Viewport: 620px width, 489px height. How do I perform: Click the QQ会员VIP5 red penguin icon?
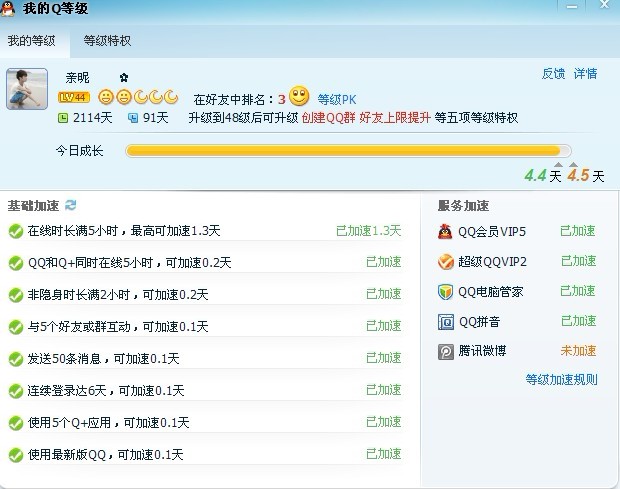click(x=445, y=231)
